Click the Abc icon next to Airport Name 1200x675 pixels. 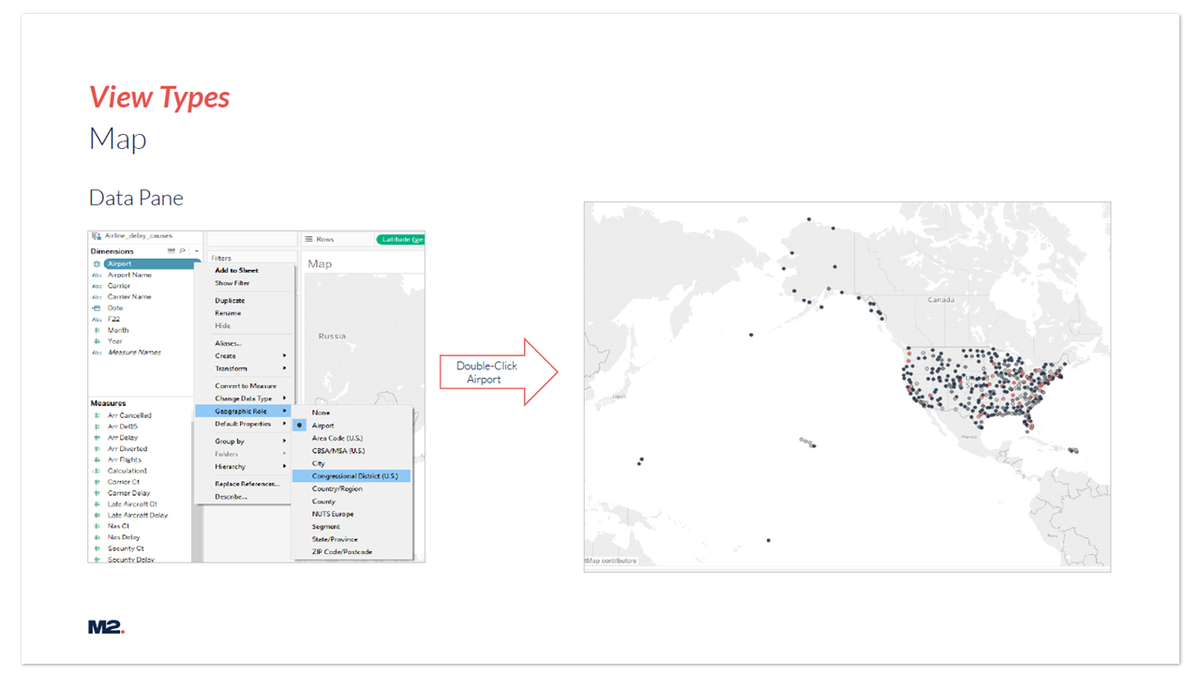click(x=97, y=275)
